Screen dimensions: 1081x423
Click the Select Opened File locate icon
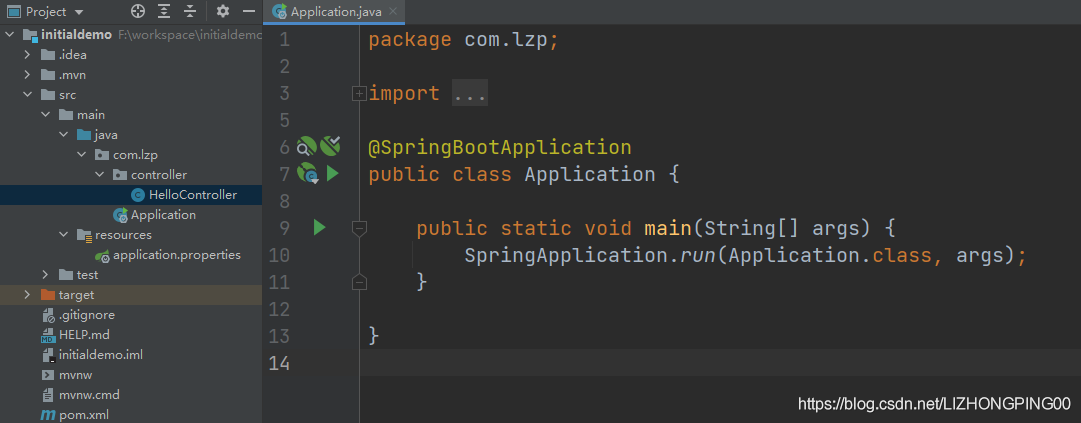point(138,12)
